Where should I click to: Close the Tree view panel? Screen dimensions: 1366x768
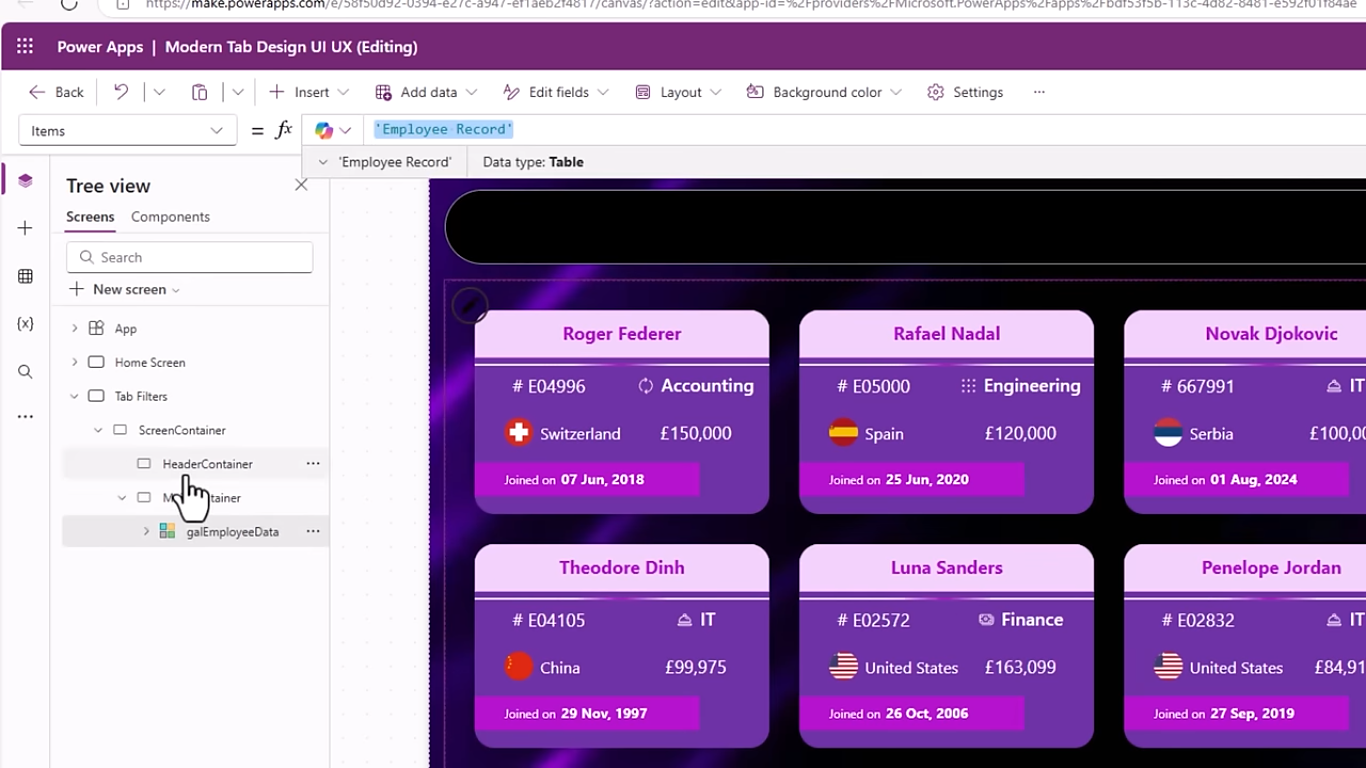pyautogui.click(x=301, y=185)
